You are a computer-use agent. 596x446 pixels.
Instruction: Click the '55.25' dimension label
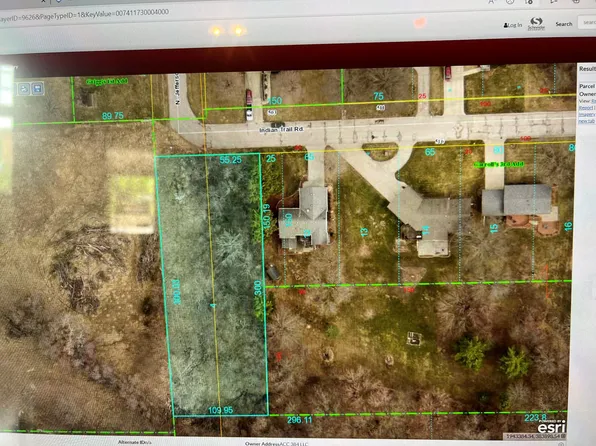point(230,160)
